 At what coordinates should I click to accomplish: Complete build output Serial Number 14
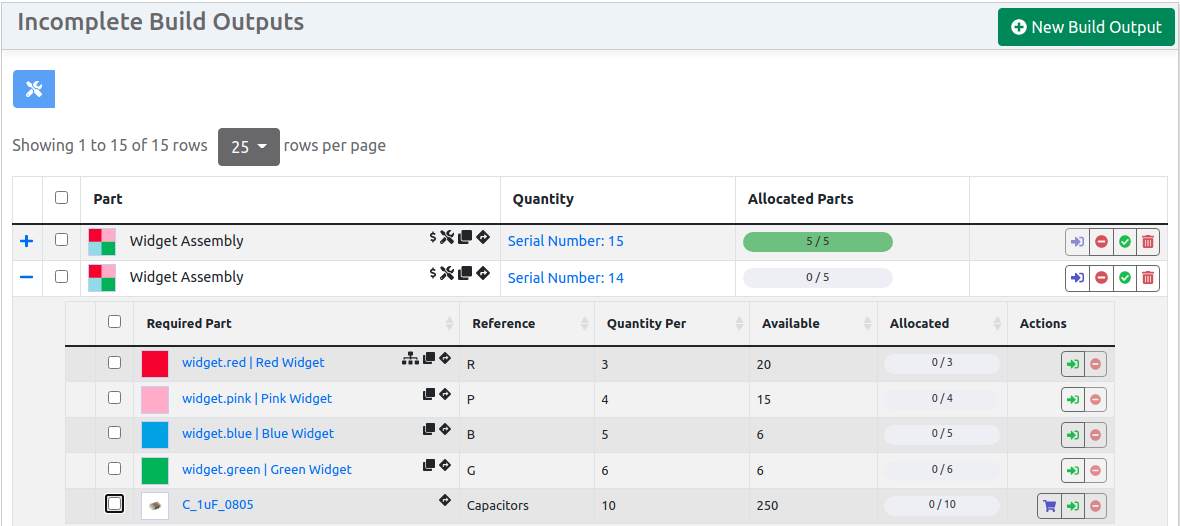pyautogui.click(x=1125, y=278)
